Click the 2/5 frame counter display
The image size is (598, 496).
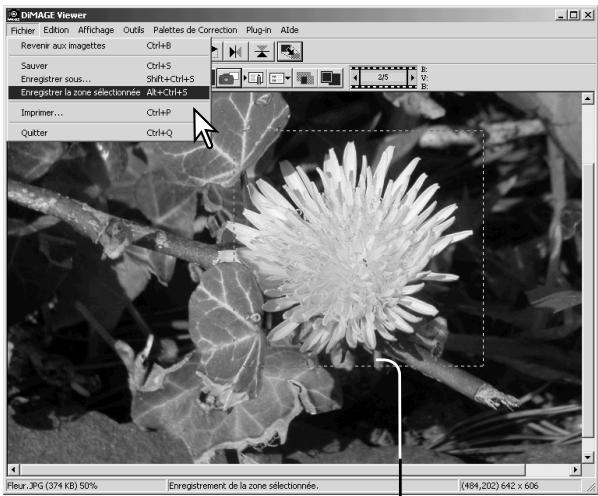click(x=383, y=77)
